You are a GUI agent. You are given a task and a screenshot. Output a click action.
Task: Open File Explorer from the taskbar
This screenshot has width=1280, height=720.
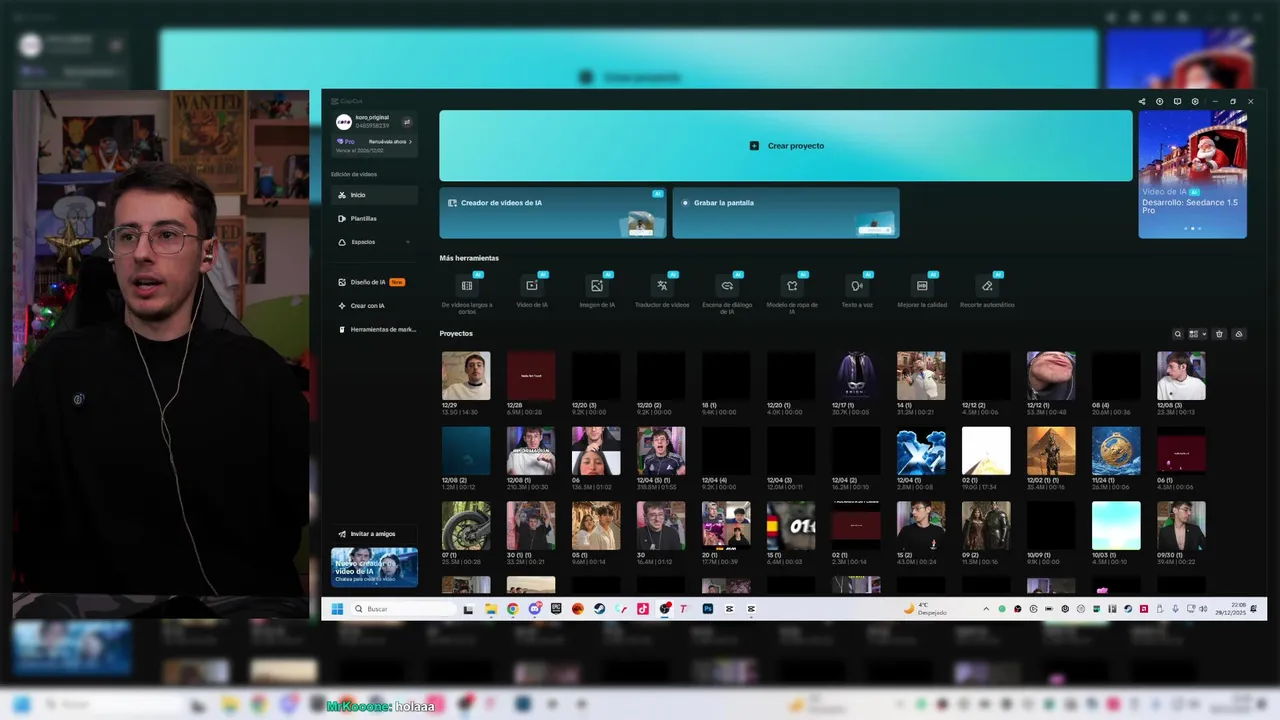tap(491, 609)
